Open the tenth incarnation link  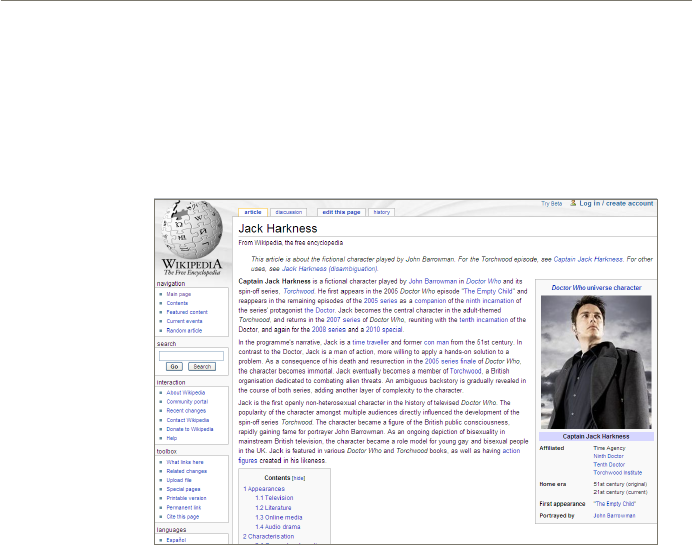[x=484, y=319]
